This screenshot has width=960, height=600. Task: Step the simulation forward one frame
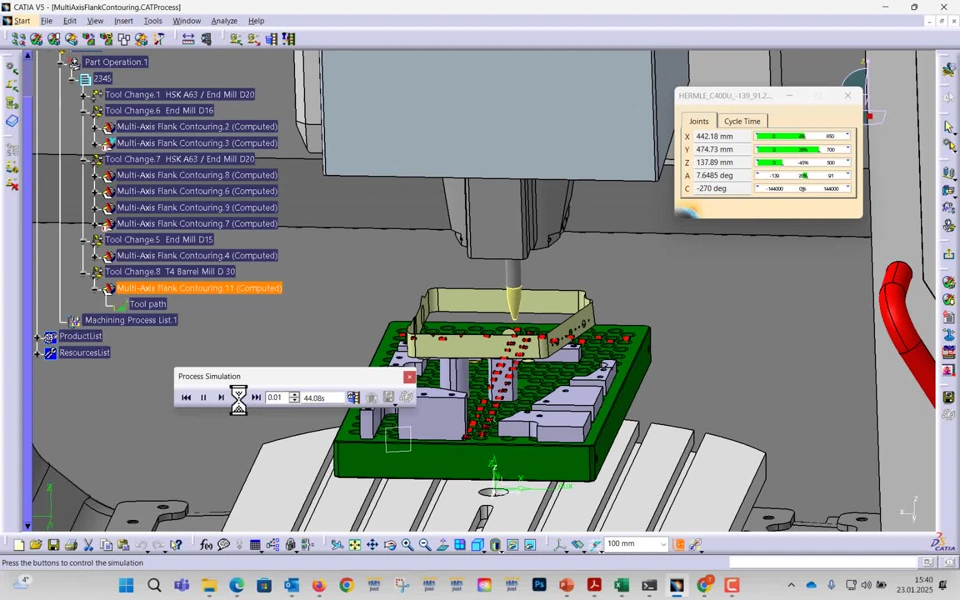pos(221,397)
